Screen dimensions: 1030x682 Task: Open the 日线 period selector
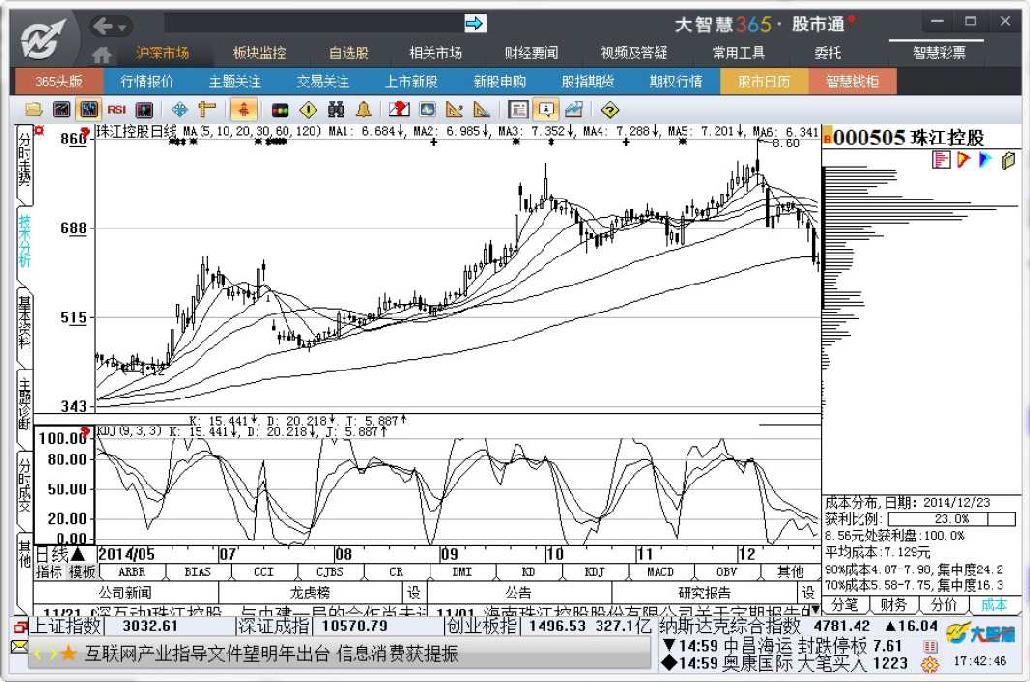pyautogui.click(x=60, y=554)
